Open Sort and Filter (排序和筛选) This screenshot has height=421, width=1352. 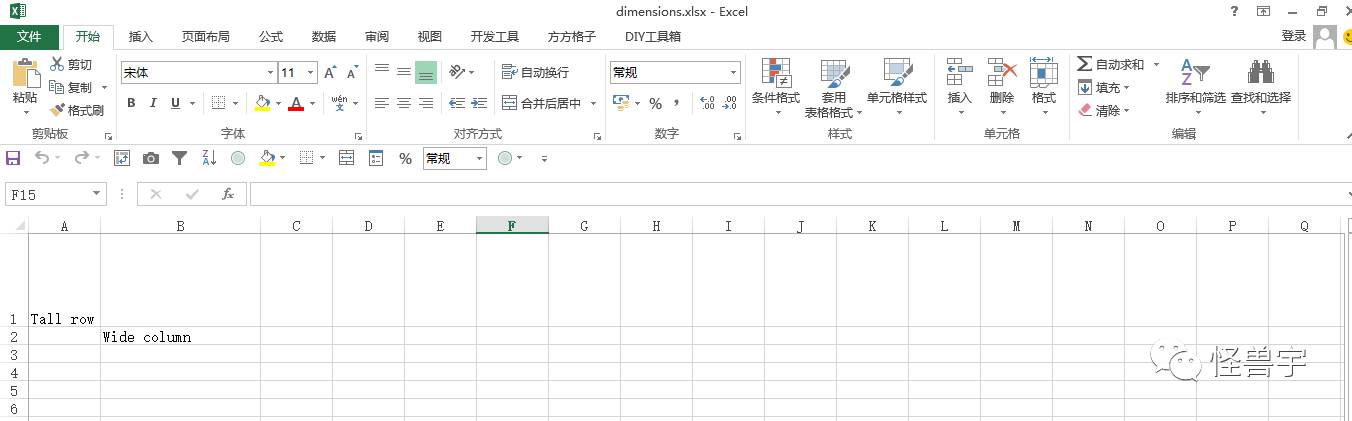pos(1195,86)
